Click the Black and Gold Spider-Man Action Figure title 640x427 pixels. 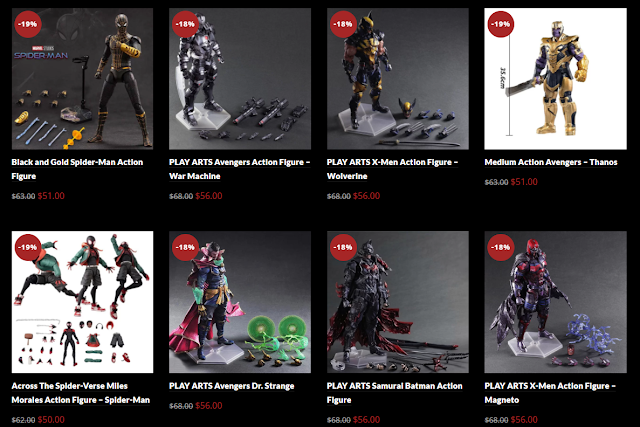[77, 169]
